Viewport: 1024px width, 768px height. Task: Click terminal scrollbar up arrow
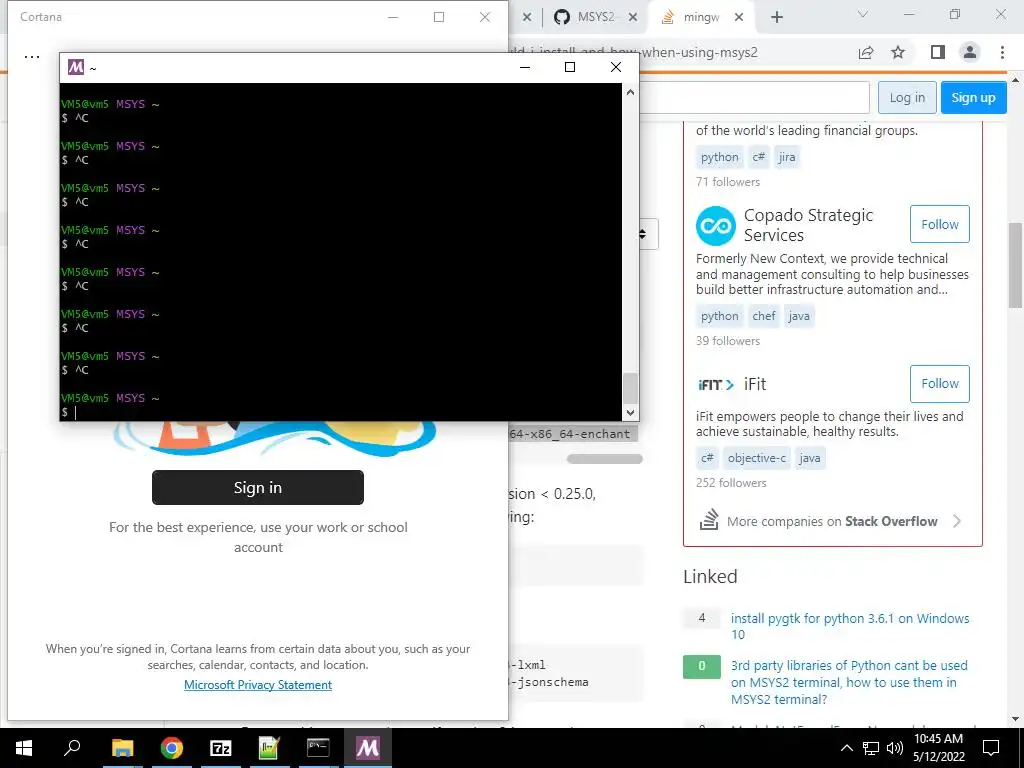(630, 92)
